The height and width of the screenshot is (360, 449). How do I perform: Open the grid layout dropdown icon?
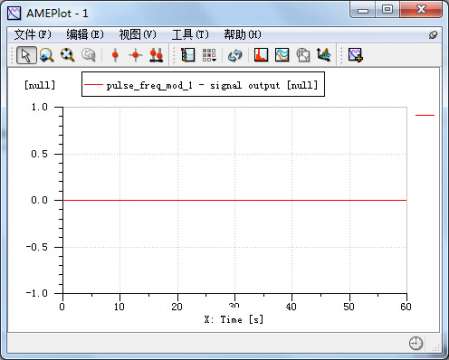(x=209, y=55)
